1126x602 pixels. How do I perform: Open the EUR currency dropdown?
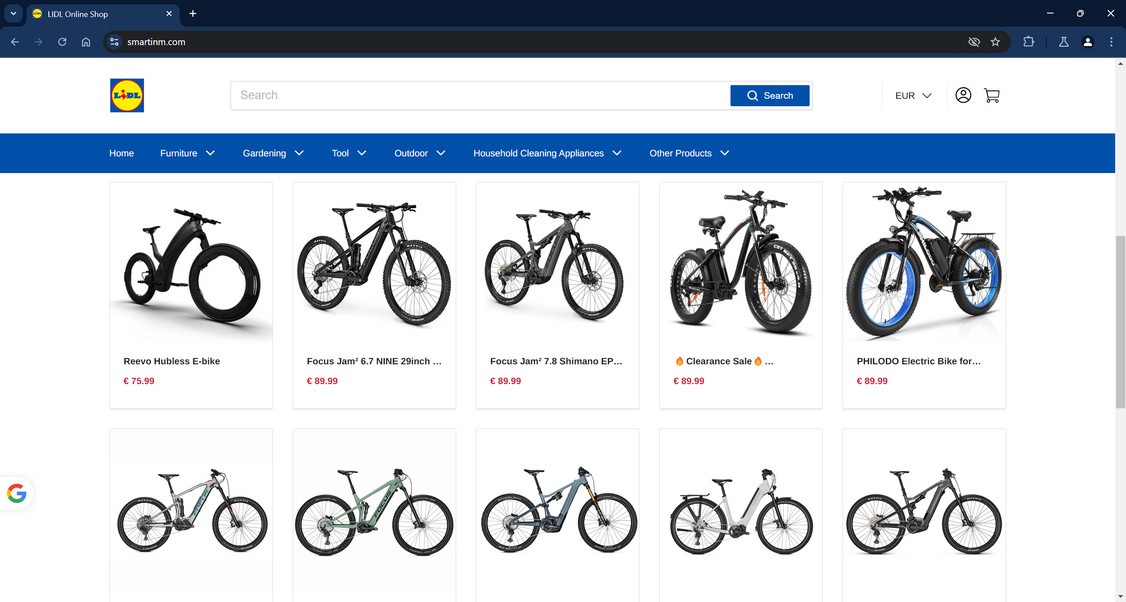click(x=913, y=96)
